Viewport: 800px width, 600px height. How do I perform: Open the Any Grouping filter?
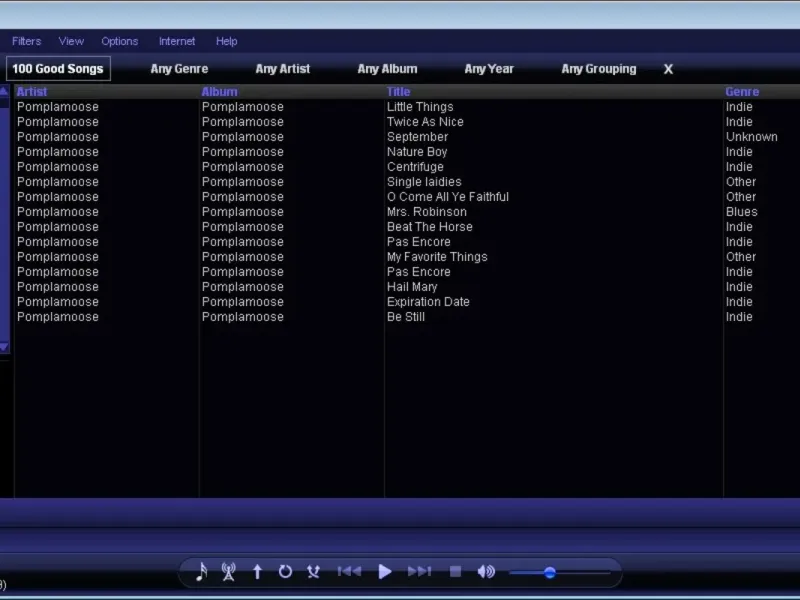point(599,69)
